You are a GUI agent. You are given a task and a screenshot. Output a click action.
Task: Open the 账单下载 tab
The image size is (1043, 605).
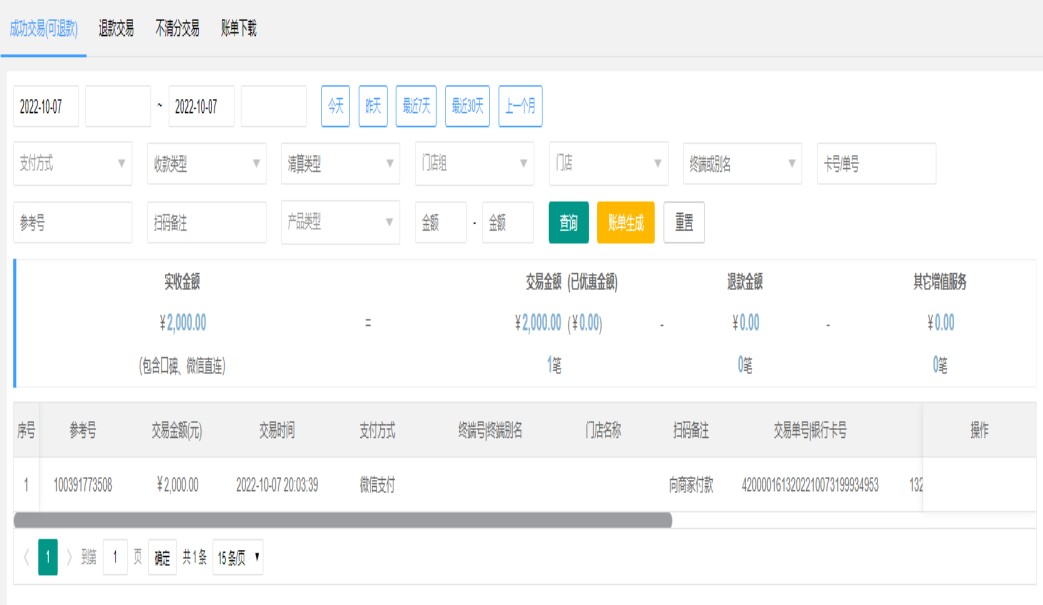pyautogui.click(x=239, y=29)
